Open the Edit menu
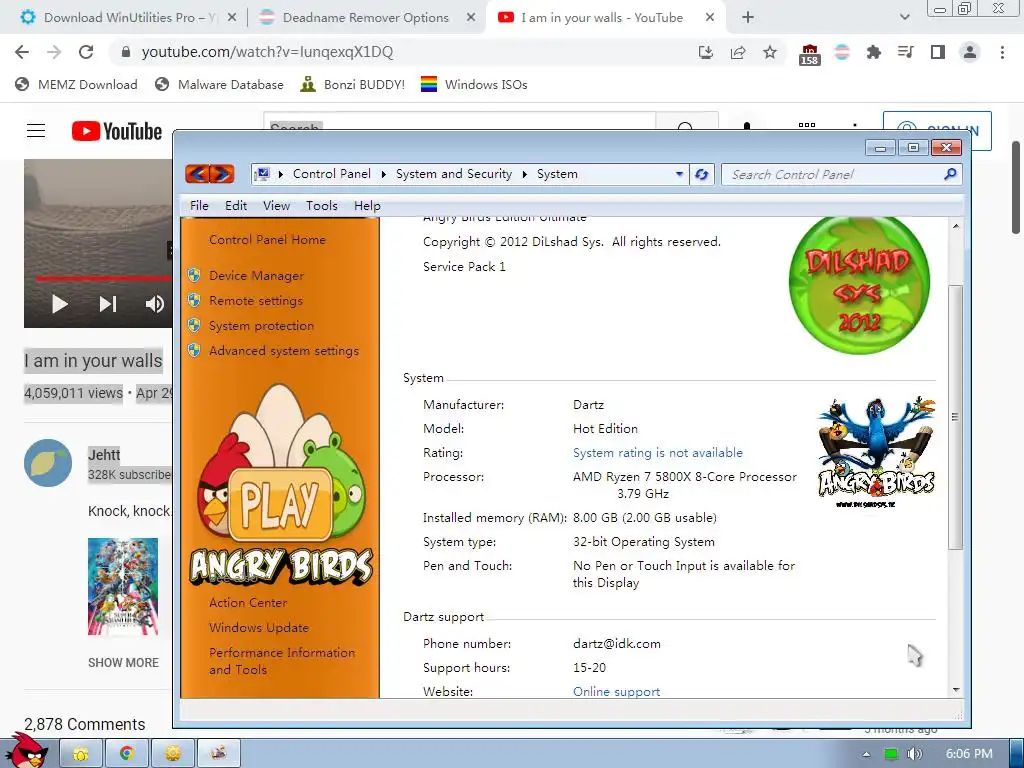Viewport: 1024px width, 768px height. [x=236, y=206]
